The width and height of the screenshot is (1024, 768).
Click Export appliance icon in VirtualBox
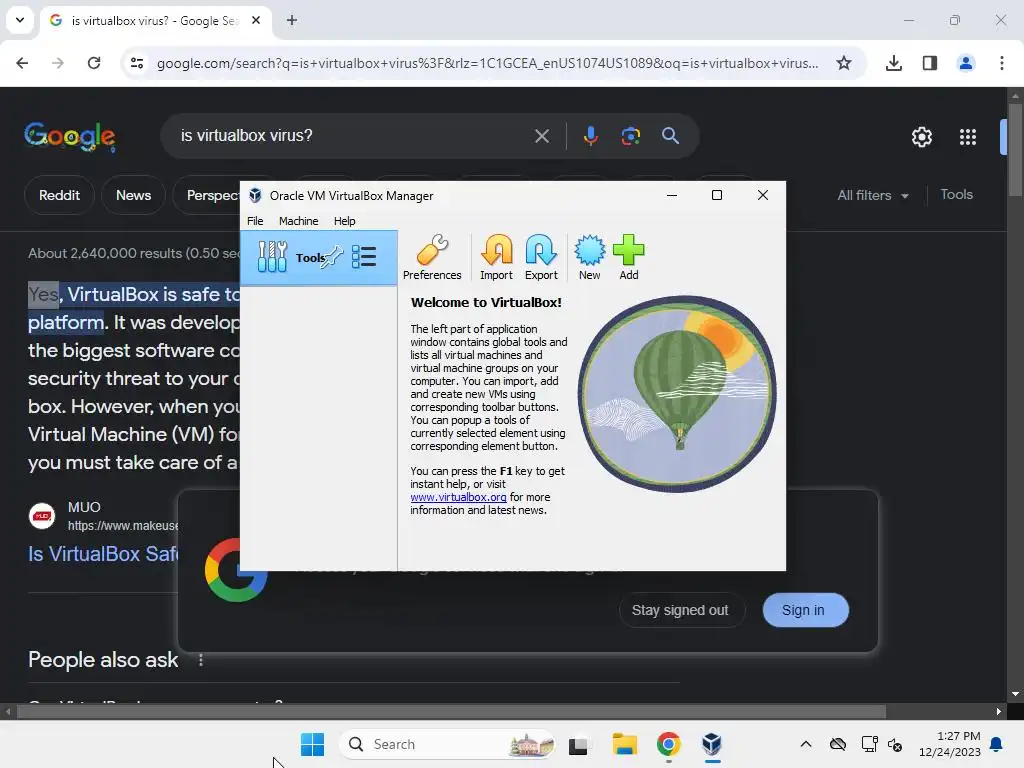point(541,257)
